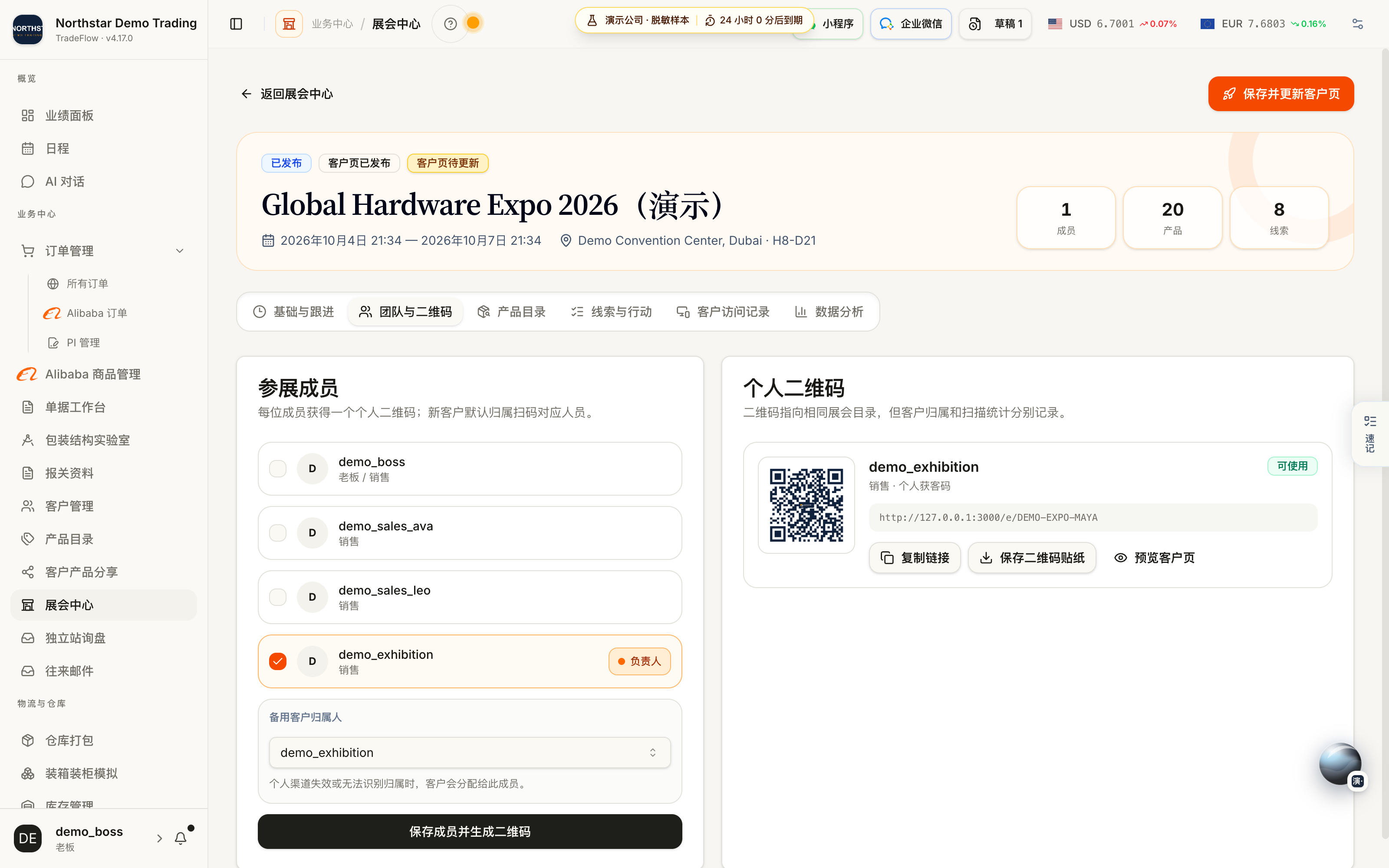Image resolution: width=1389 pixels, height=868 pixels.
Task: Open the help question-mark icon
Action: pos(451,23)
